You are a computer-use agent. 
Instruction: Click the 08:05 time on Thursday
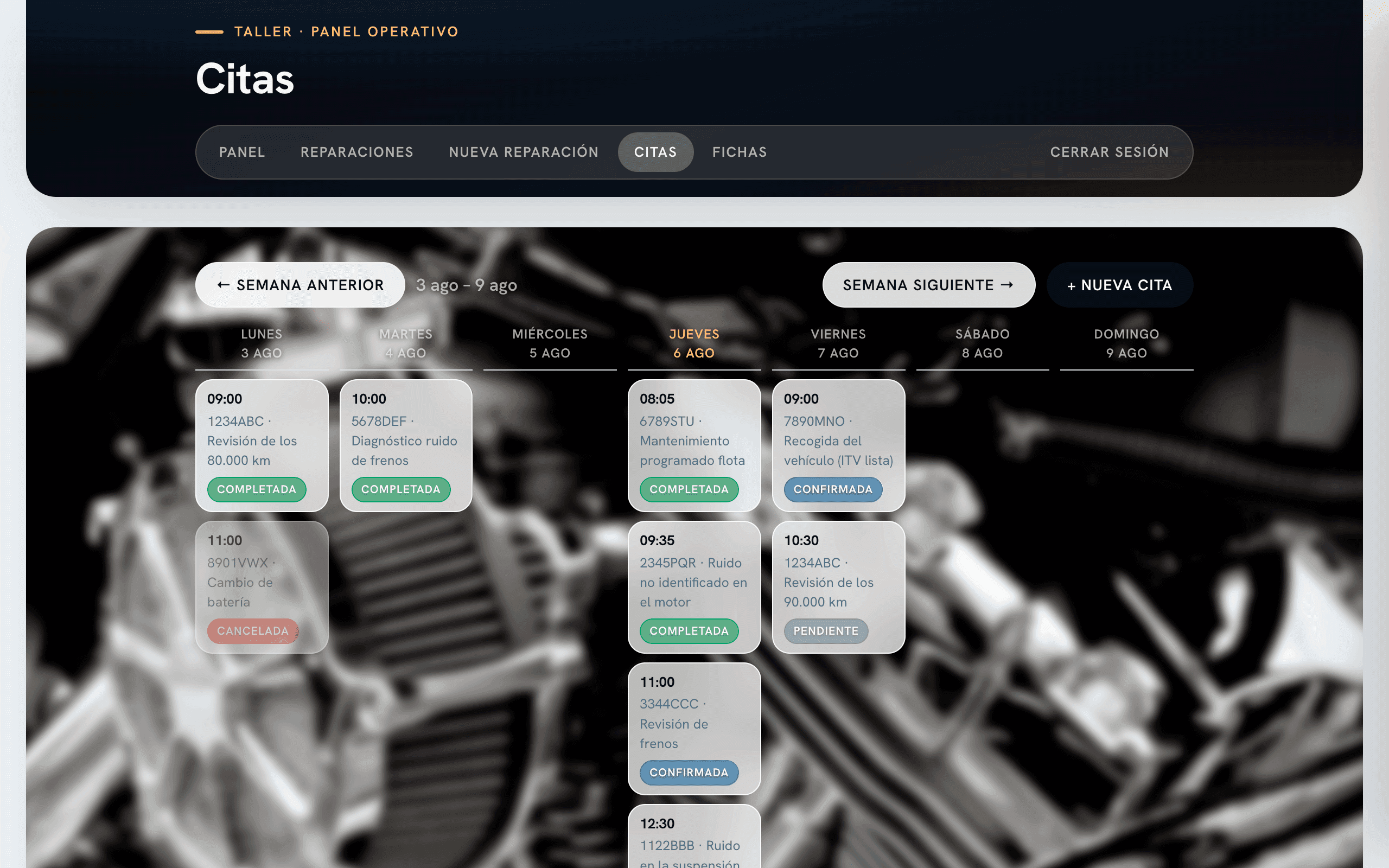coord(657,399)
